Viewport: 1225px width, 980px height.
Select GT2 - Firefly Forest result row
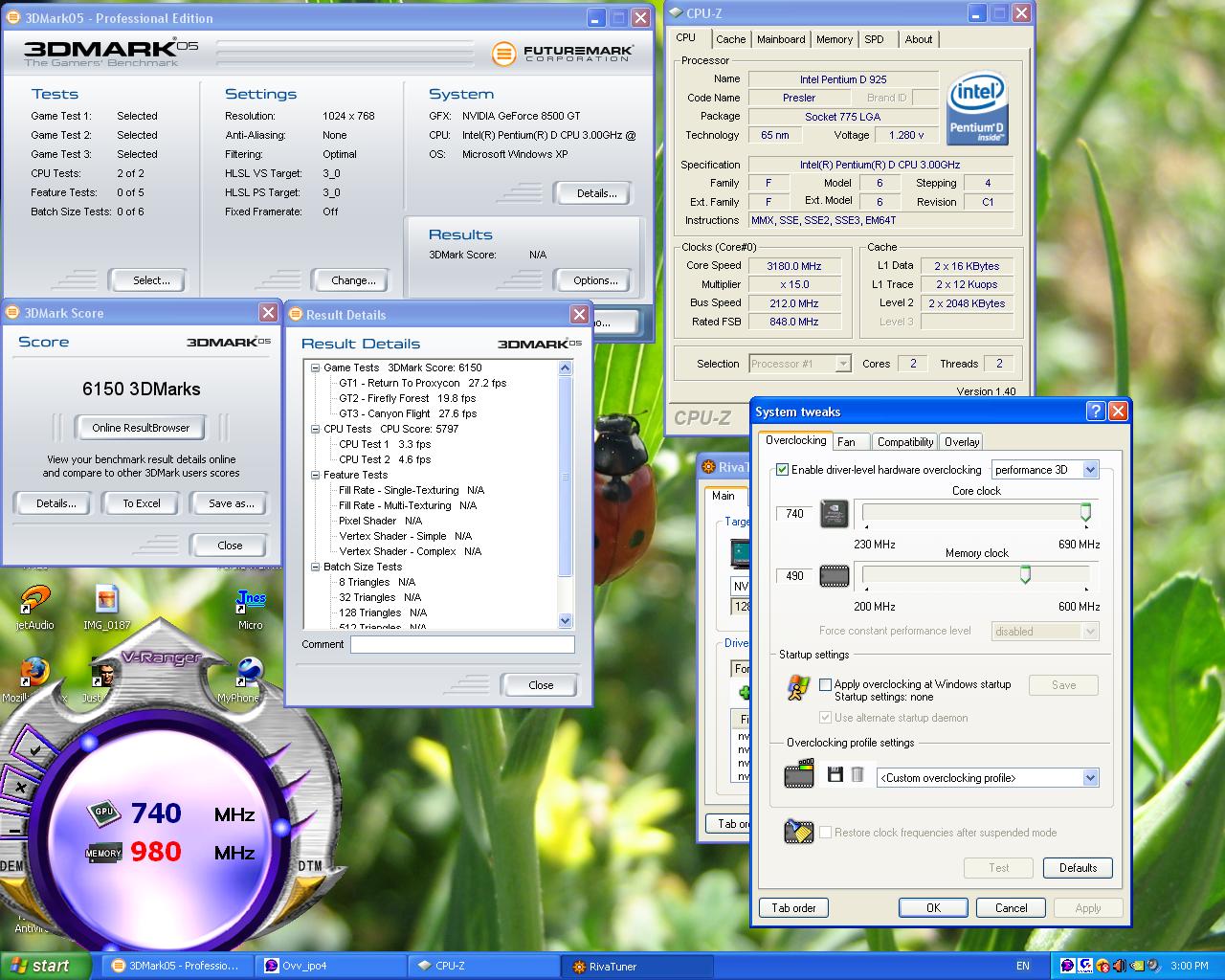[407, 398]
